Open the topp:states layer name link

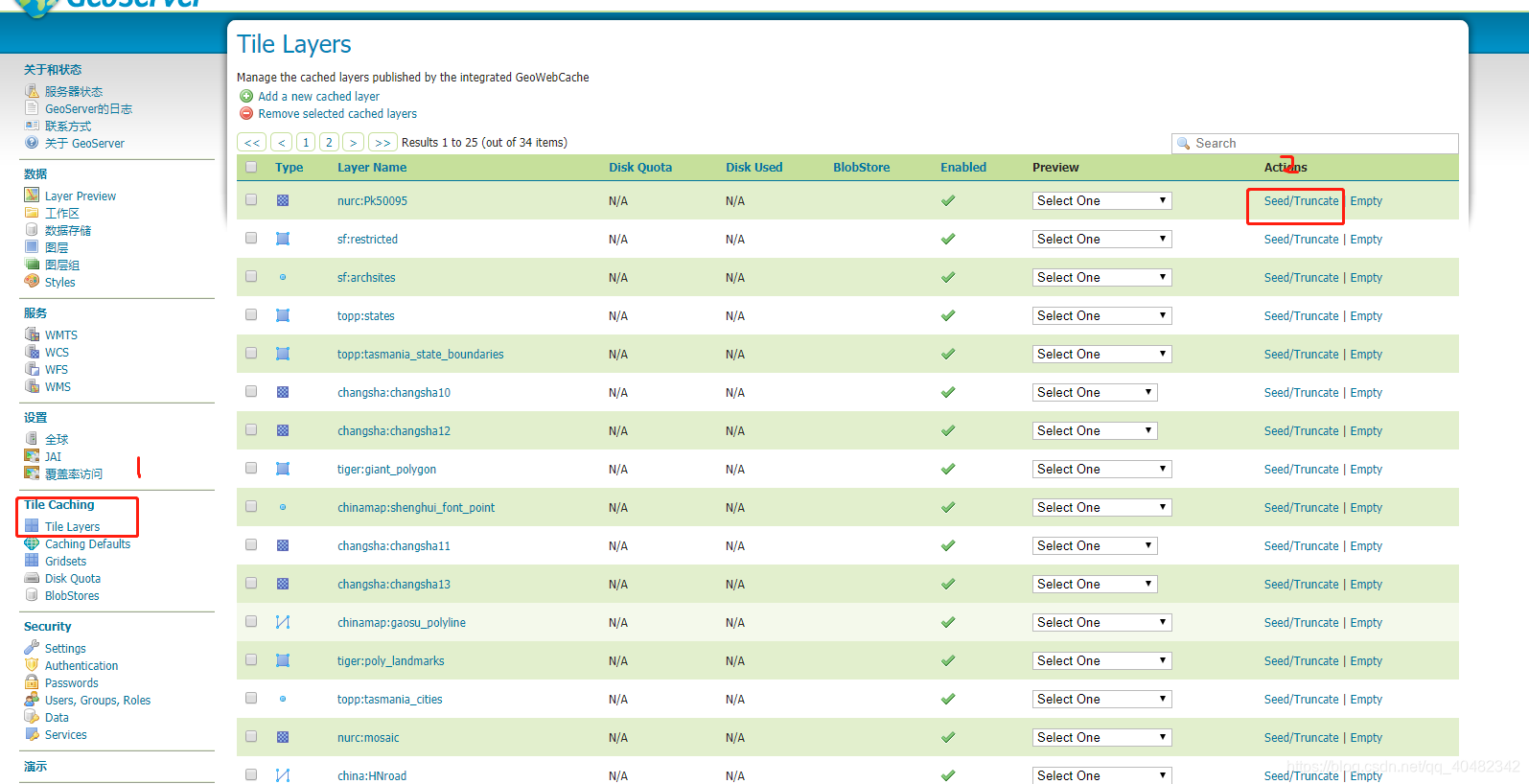point(365,315)
